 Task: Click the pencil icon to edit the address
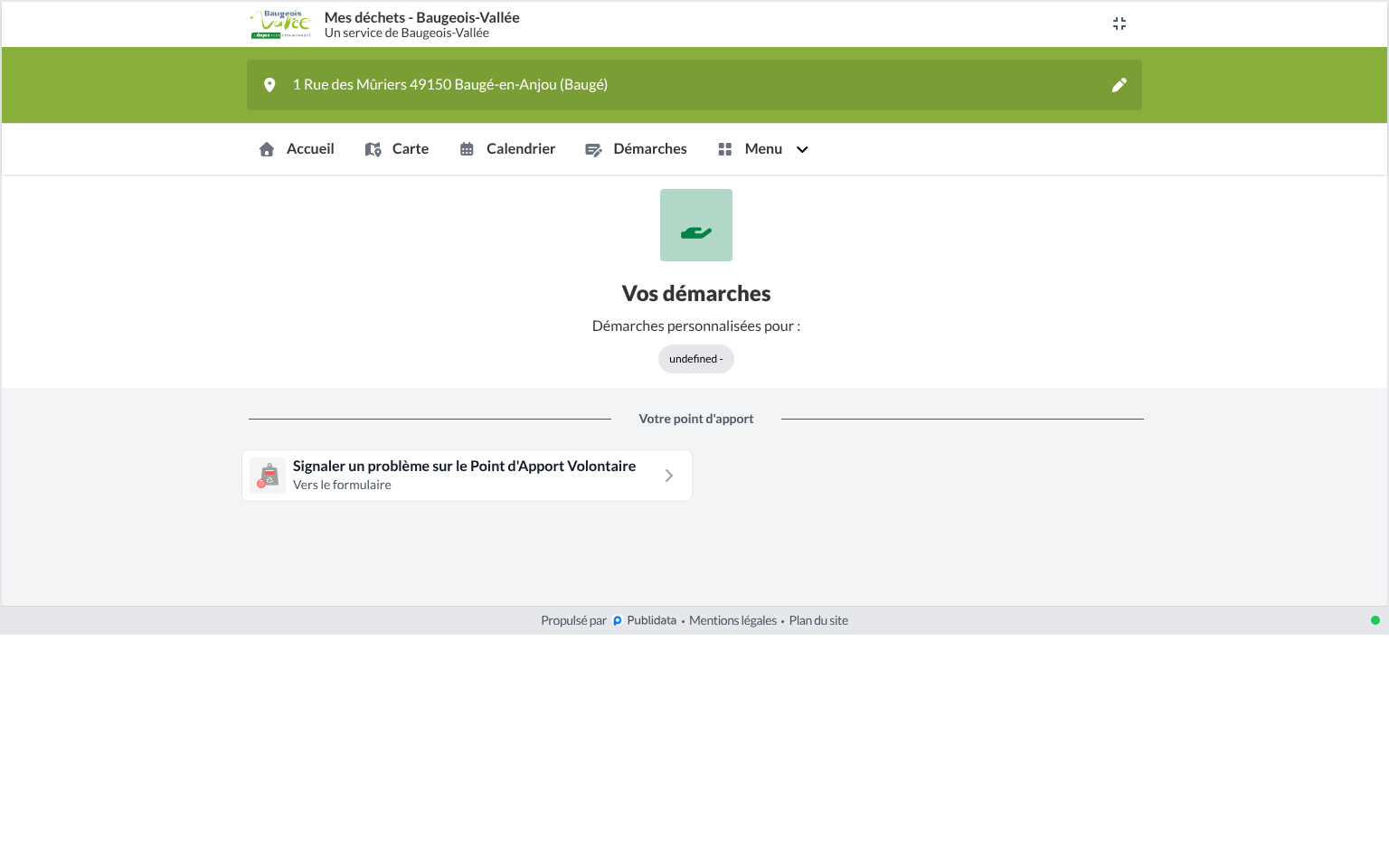[1120, 85]
